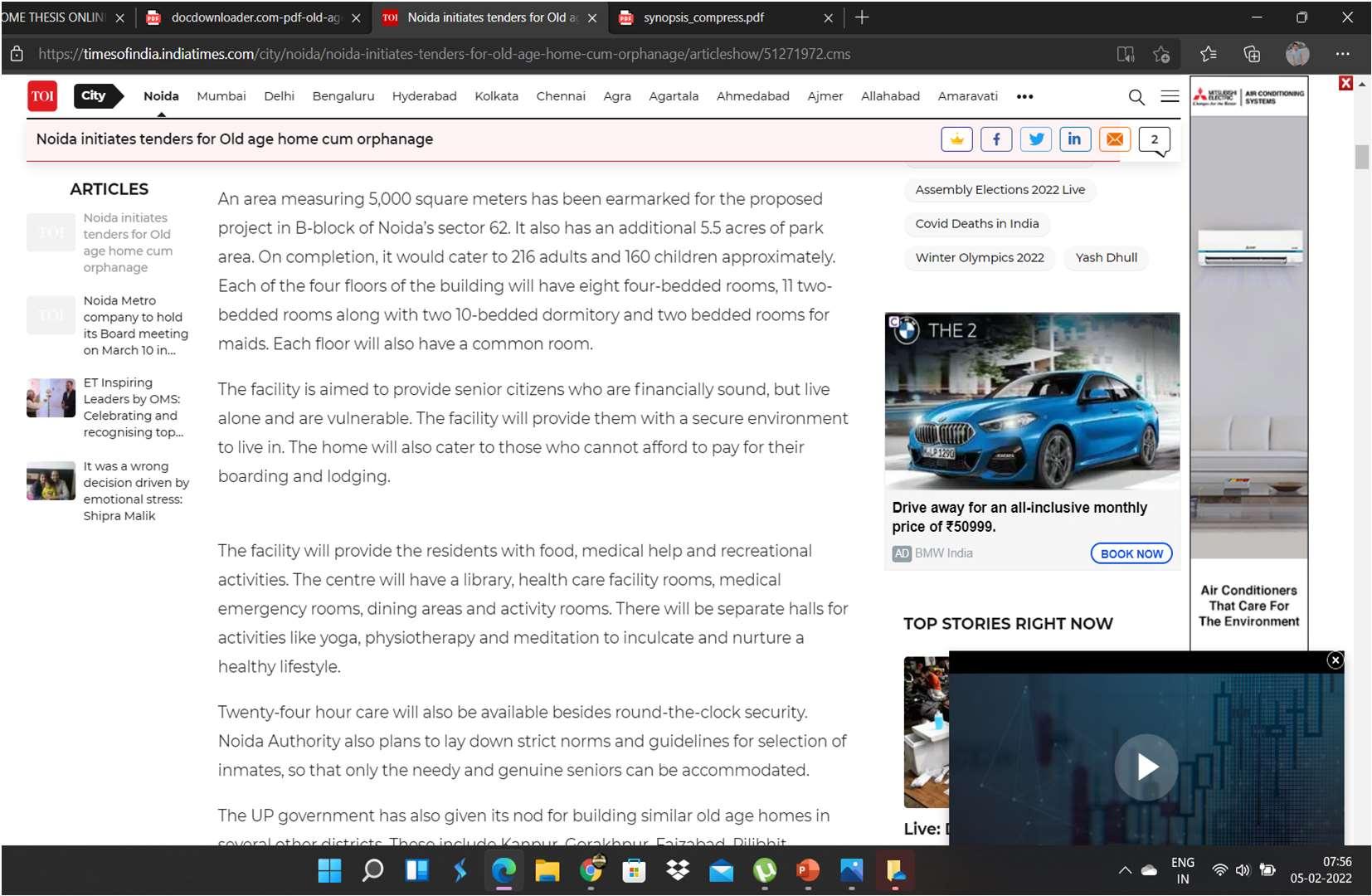Show hidden system tray icons

pyautogui.click(x=1125, y=870)
